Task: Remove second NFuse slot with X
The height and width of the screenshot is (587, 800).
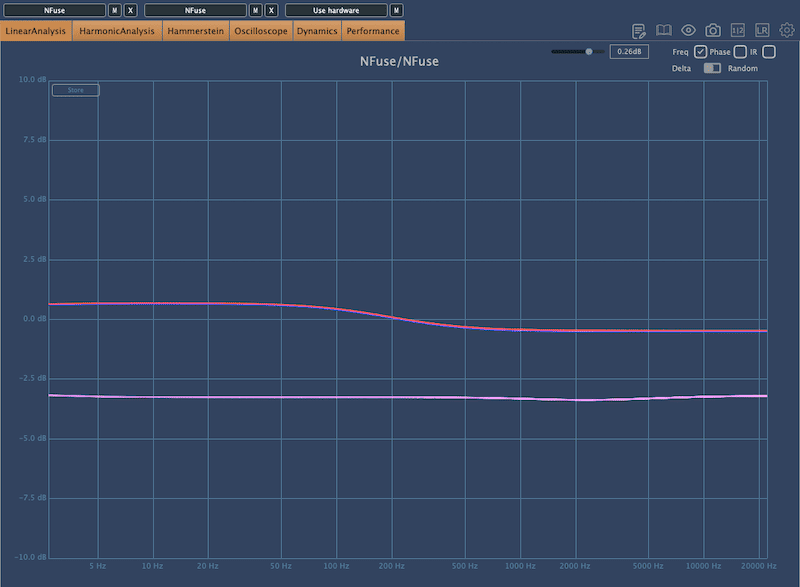Action: click(271, 10)
